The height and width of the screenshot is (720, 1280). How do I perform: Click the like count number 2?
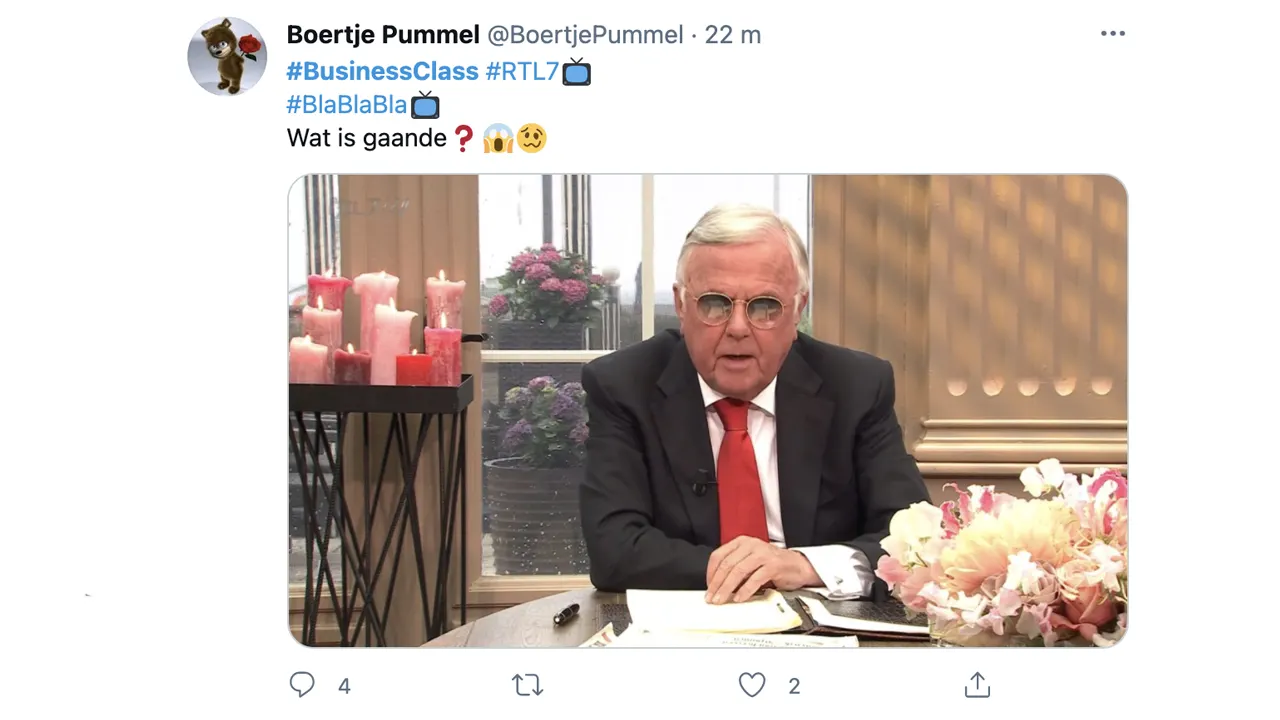pyautogui.click(x=794, y=686)
